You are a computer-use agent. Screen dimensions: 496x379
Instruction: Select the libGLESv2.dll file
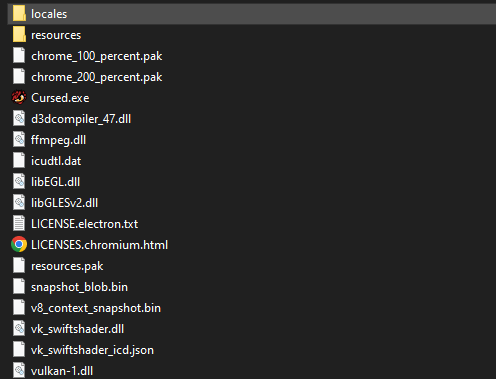point(64,203)
